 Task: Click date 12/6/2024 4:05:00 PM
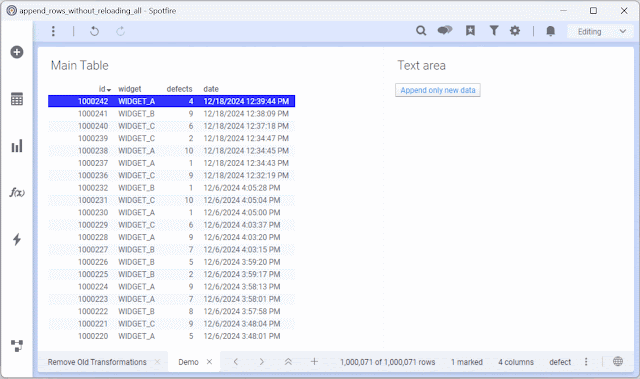(x=242, y=213)
